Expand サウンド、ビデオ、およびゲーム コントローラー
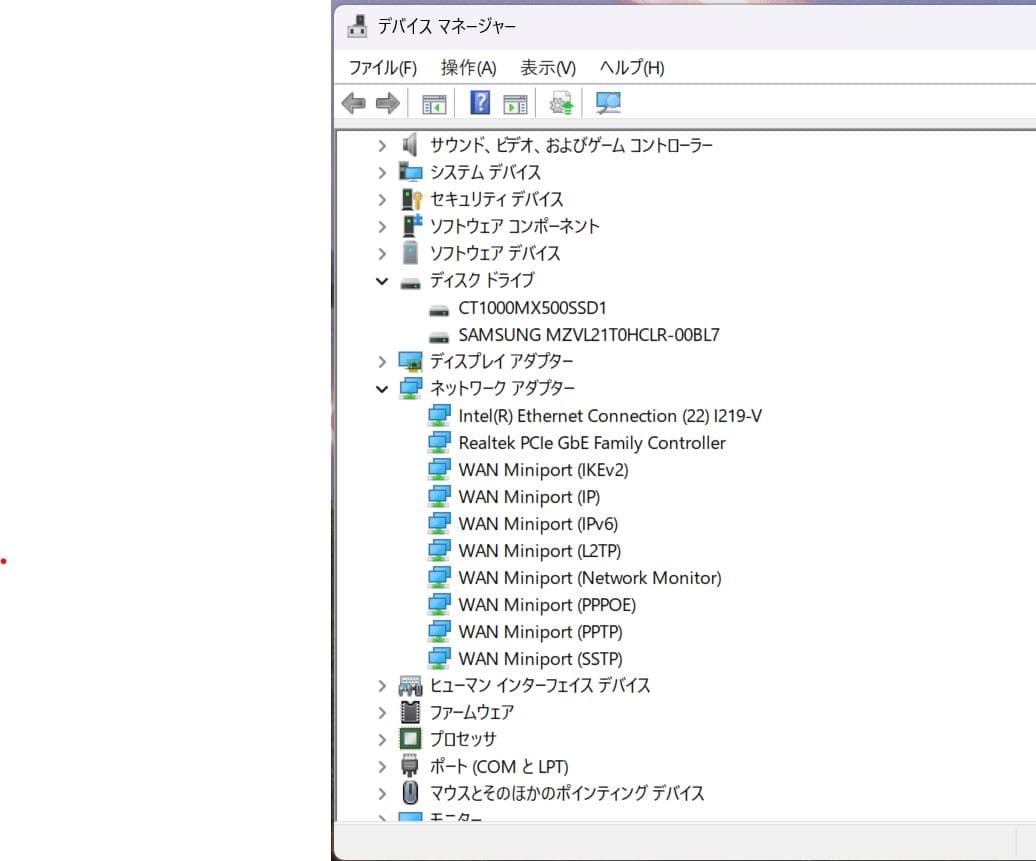Image resolution: width=1036 pixels, height=861 pixels. (x=382, y=145)
